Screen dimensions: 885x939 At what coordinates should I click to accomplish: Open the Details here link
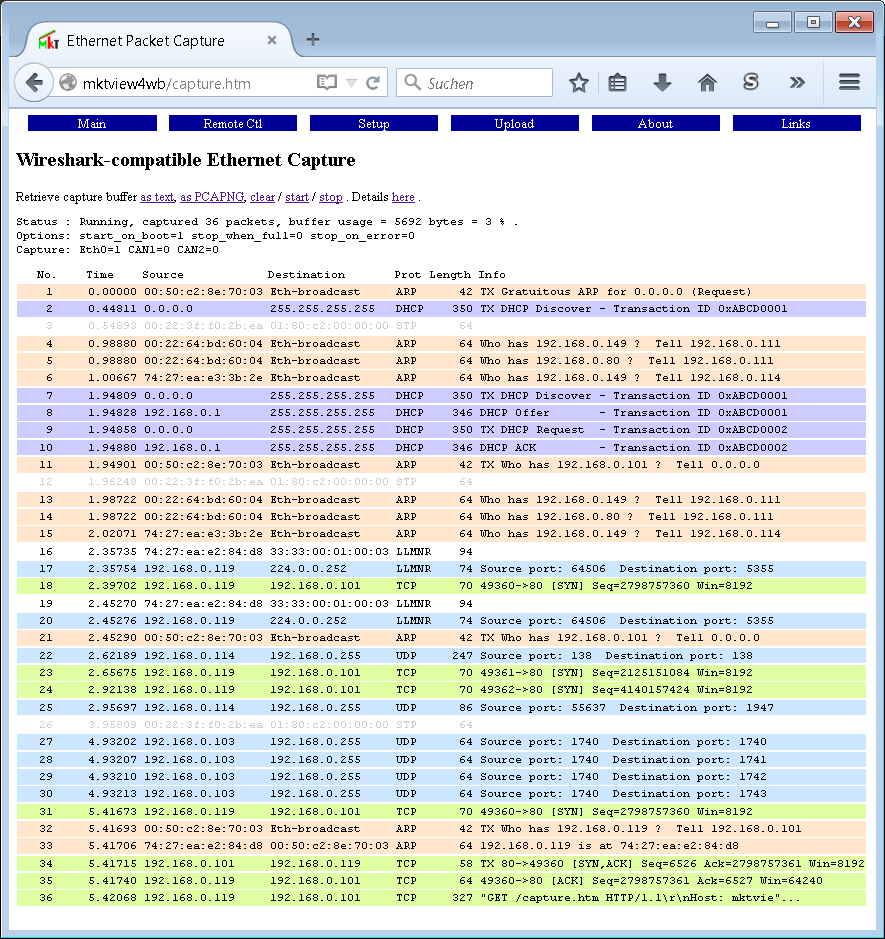(403, 197)
